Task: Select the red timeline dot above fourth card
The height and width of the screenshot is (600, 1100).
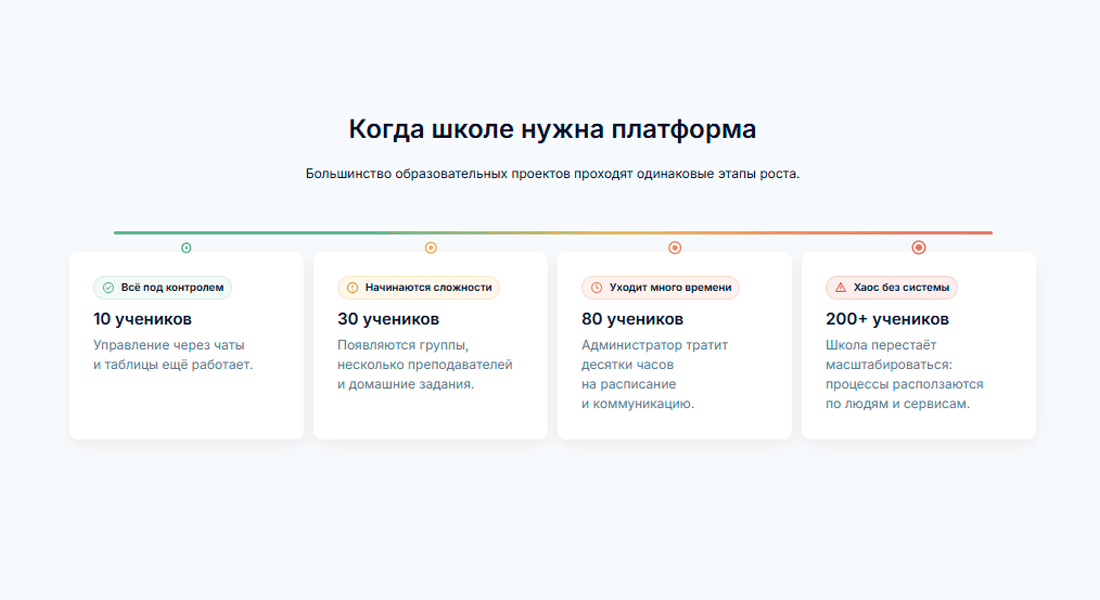Action: [918, 247]
